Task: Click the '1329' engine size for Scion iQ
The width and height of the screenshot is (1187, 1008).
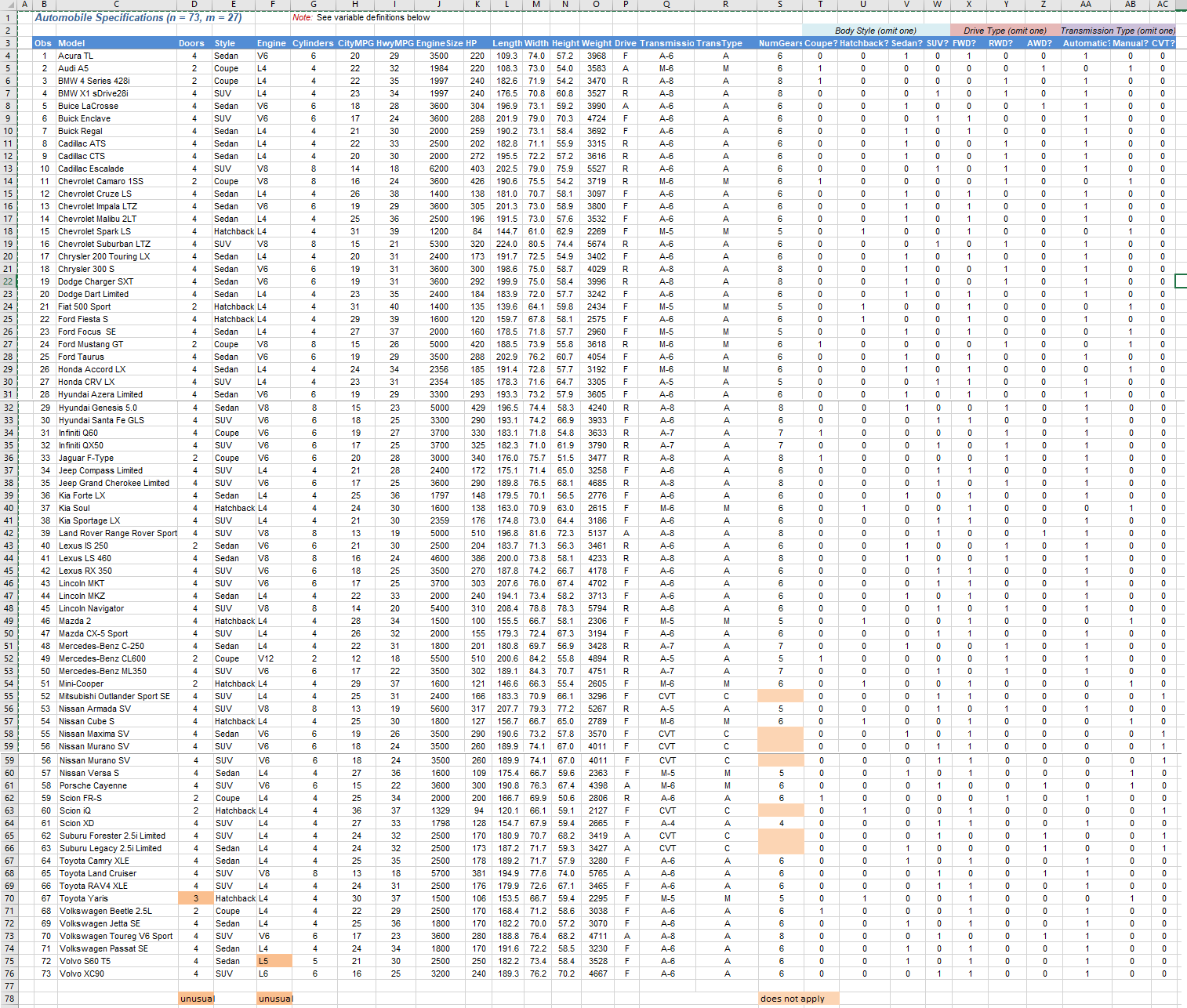Action: 440,810
